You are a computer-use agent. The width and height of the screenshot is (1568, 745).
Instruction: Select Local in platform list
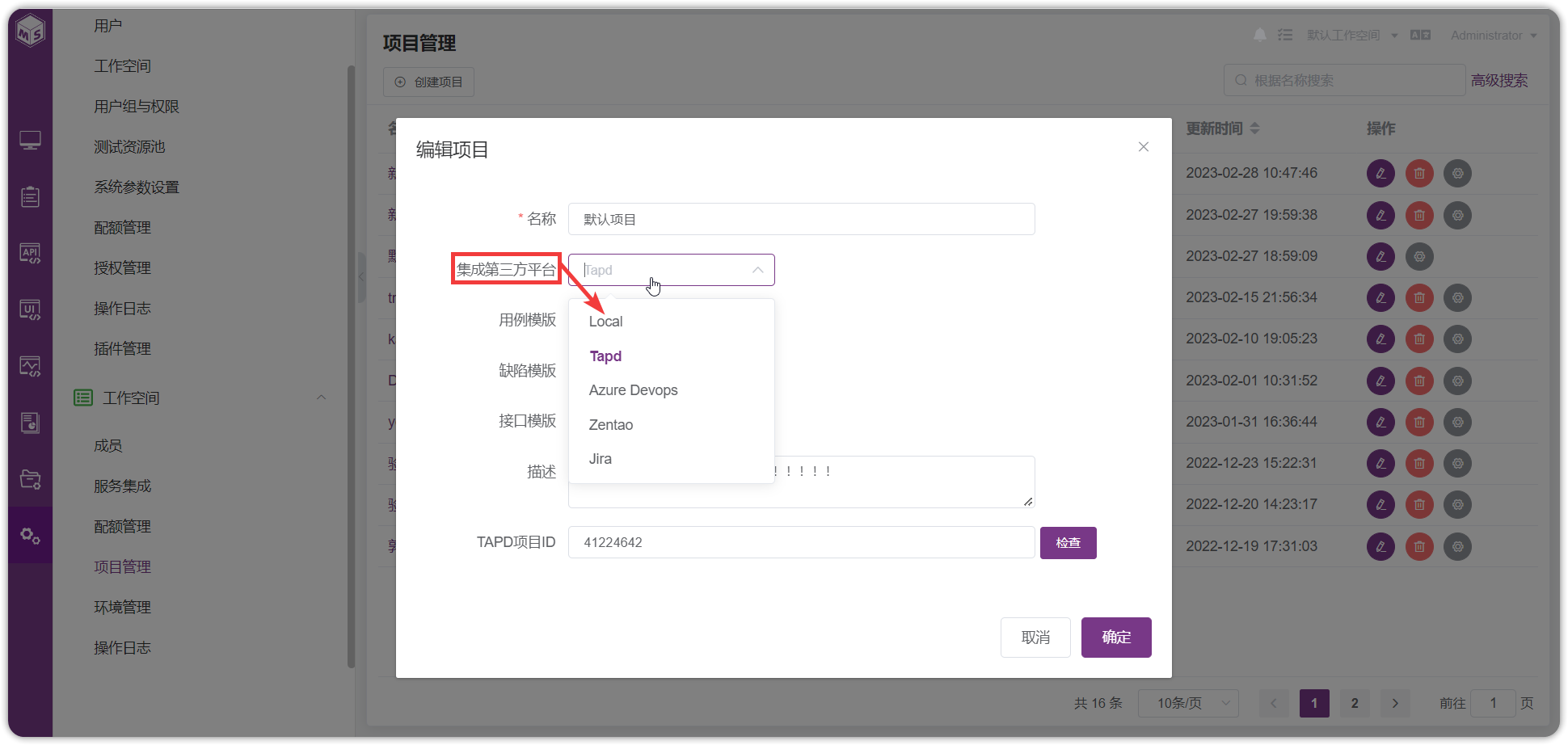[671, 322]
